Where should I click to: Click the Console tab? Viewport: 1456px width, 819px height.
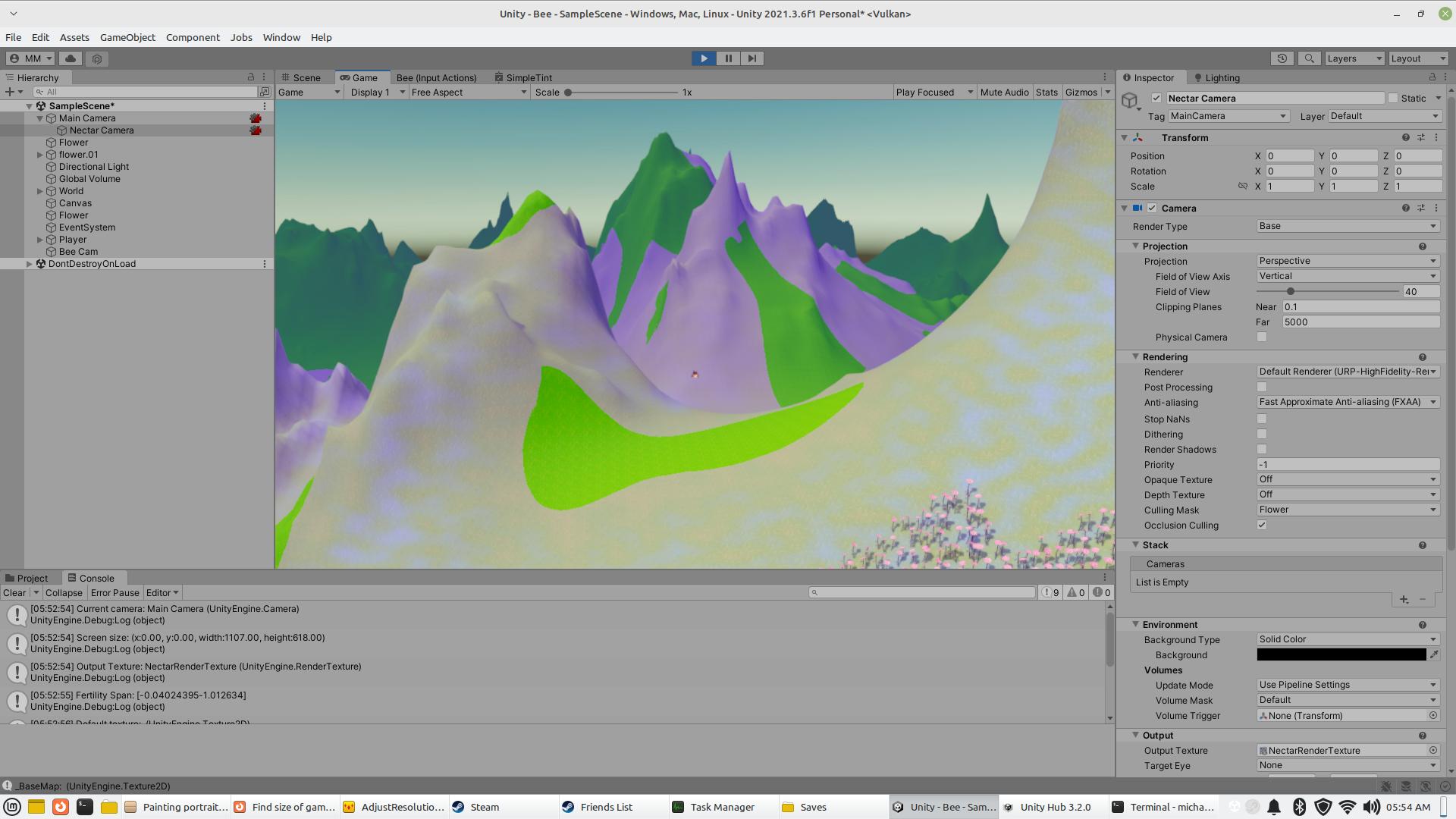[97, 577]
